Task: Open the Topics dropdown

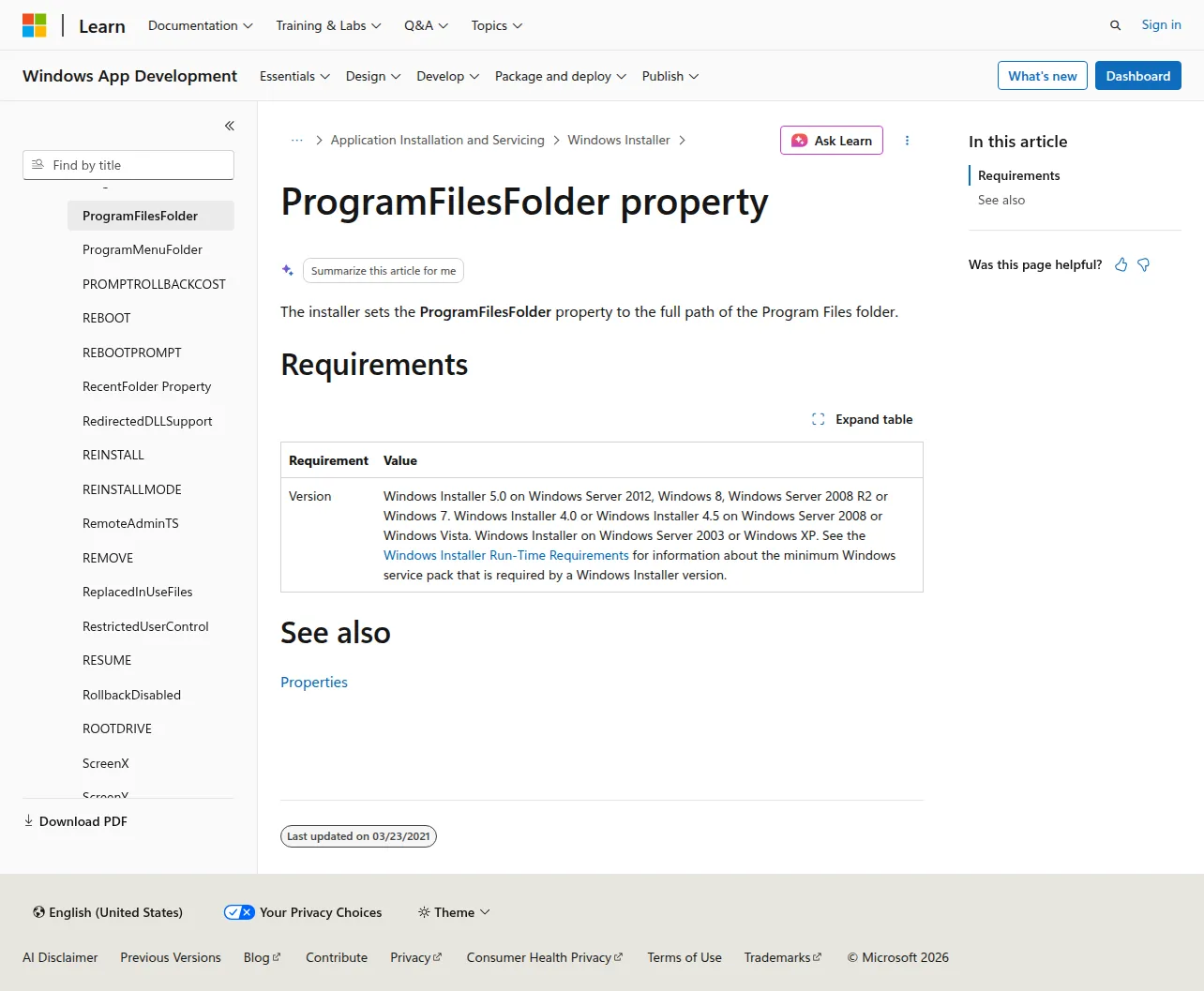Action: tap(497, 25)
